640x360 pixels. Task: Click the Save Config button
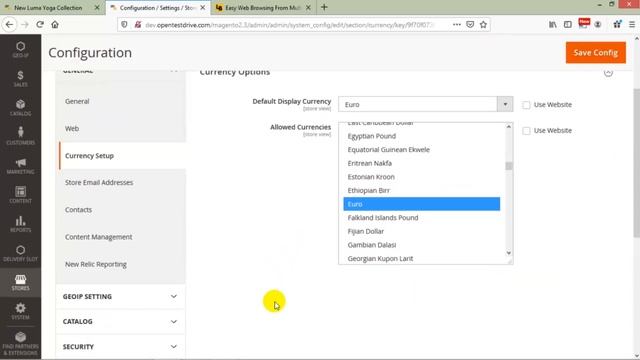[x=596, y=53]
